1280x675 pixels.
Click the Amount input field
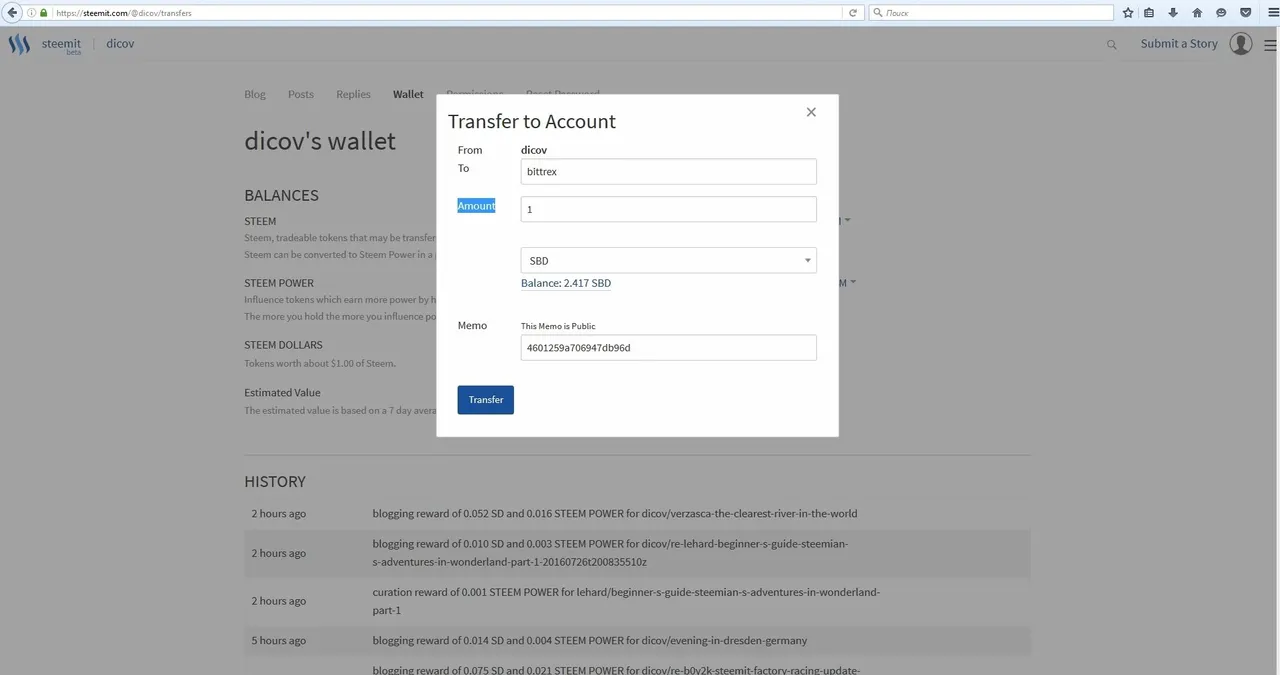point(668,209)
